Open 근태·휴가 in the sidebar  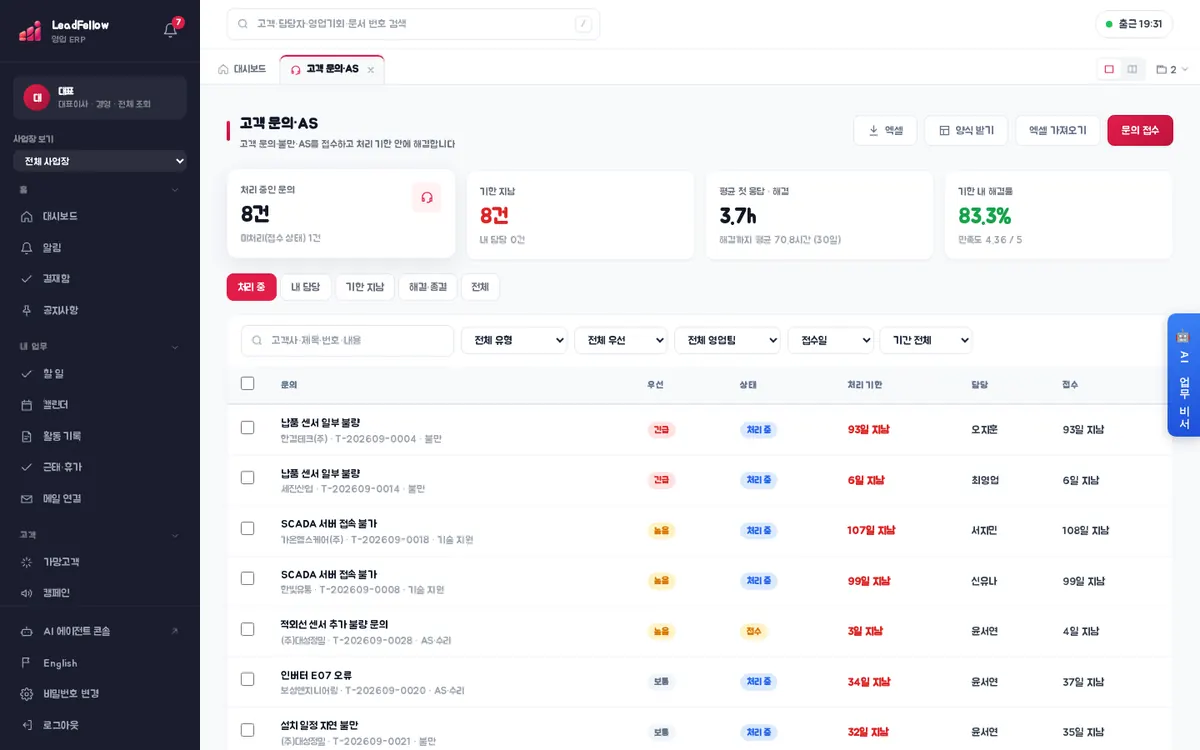[x=100, y=467]
